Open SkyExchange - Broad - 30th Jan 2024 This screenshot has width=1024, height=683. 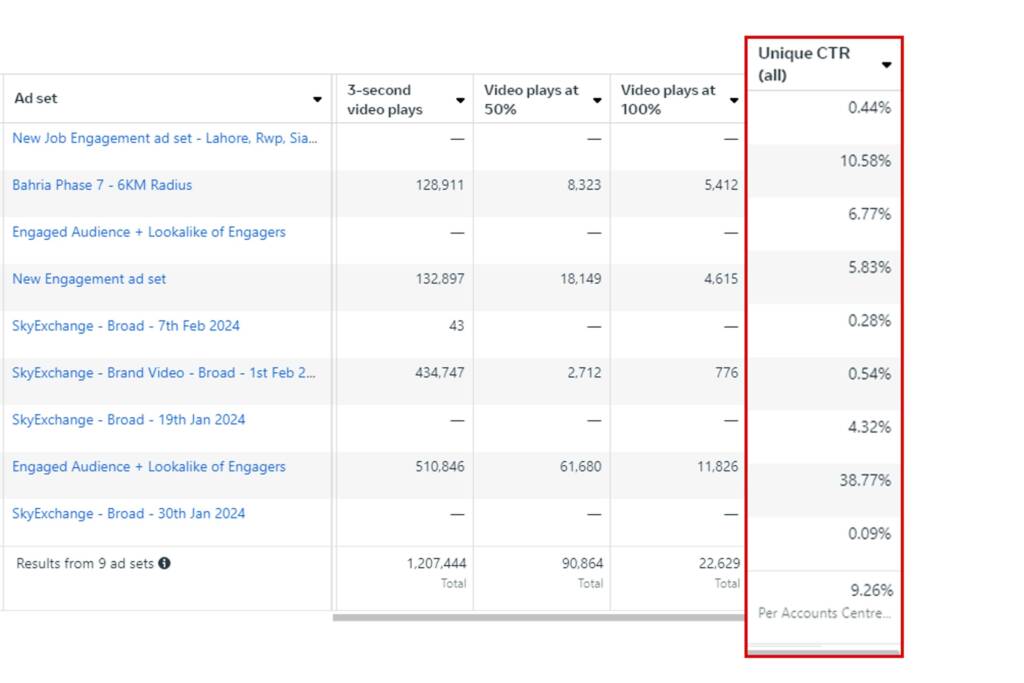[128, 514]
